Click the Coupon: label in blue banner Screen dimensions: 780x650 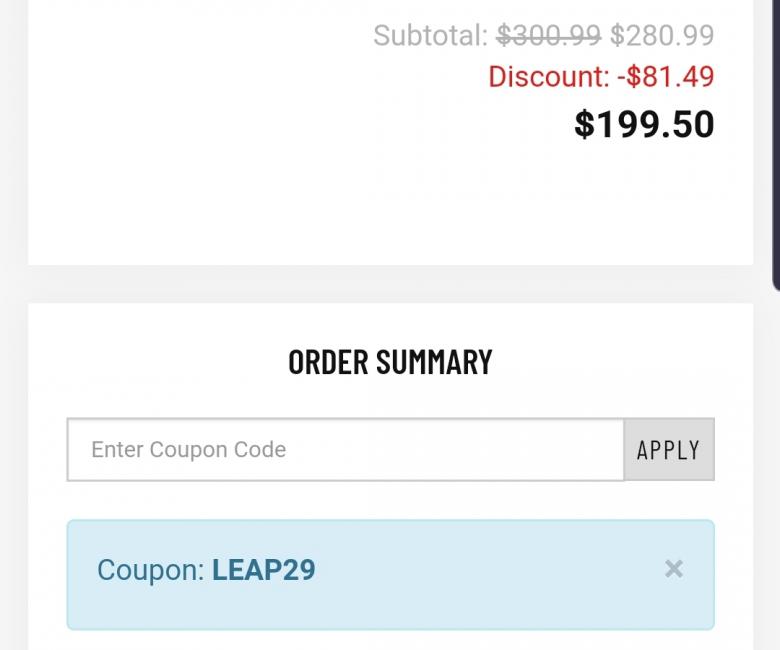coord(150,570)
